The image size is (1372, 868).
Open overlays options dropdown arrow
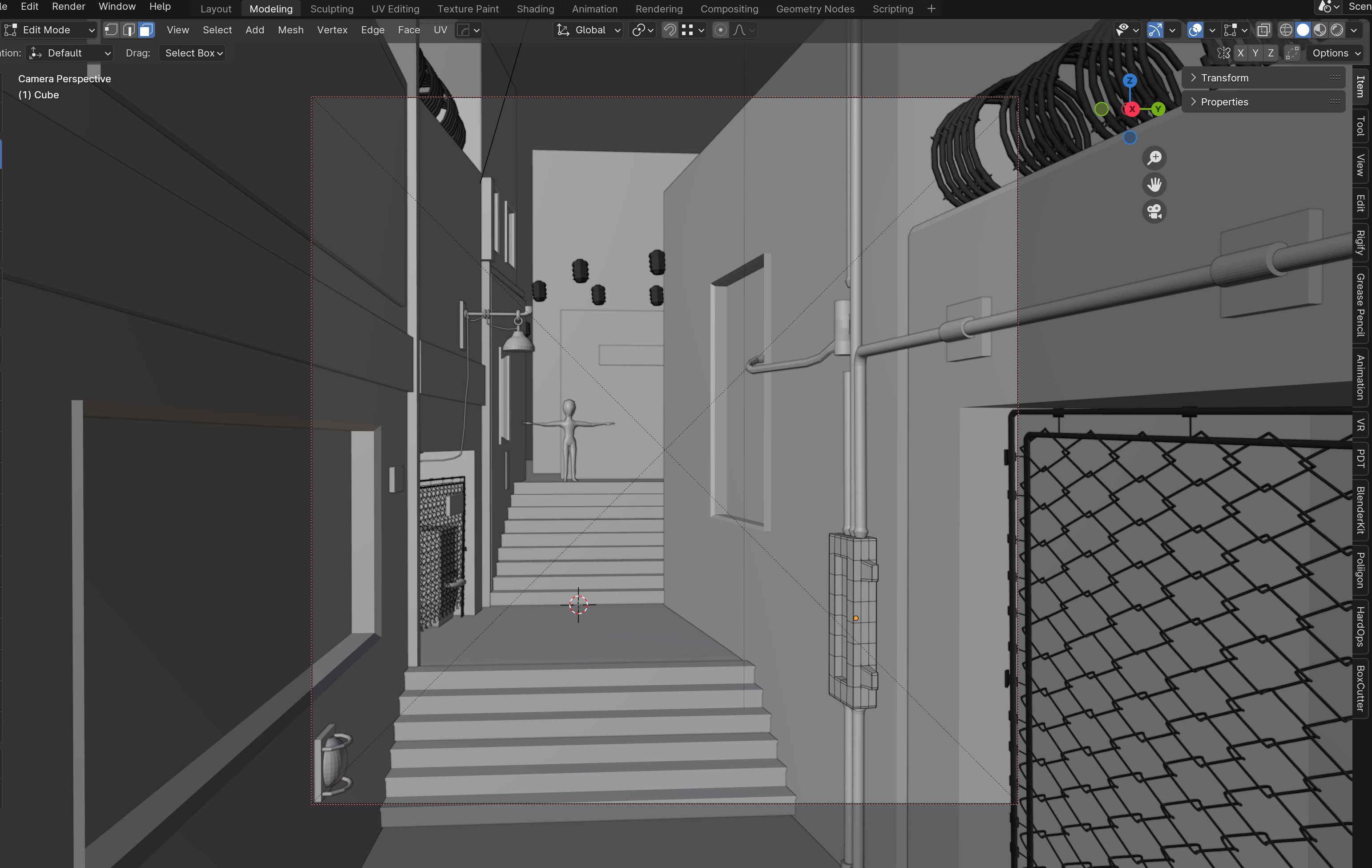click(x=1212, y=30)
